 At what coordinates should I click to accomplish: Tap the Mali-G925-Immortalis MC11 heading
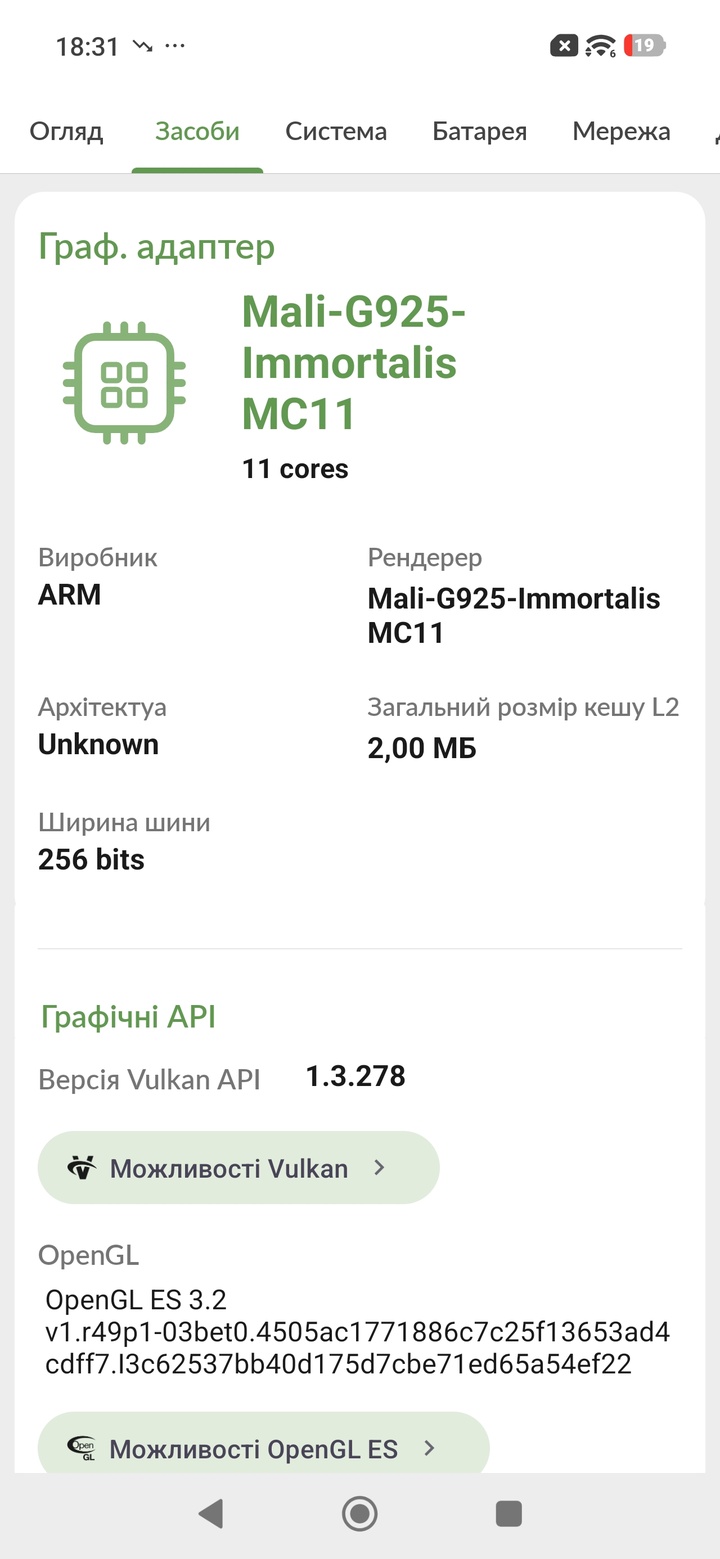coord(354,362)
